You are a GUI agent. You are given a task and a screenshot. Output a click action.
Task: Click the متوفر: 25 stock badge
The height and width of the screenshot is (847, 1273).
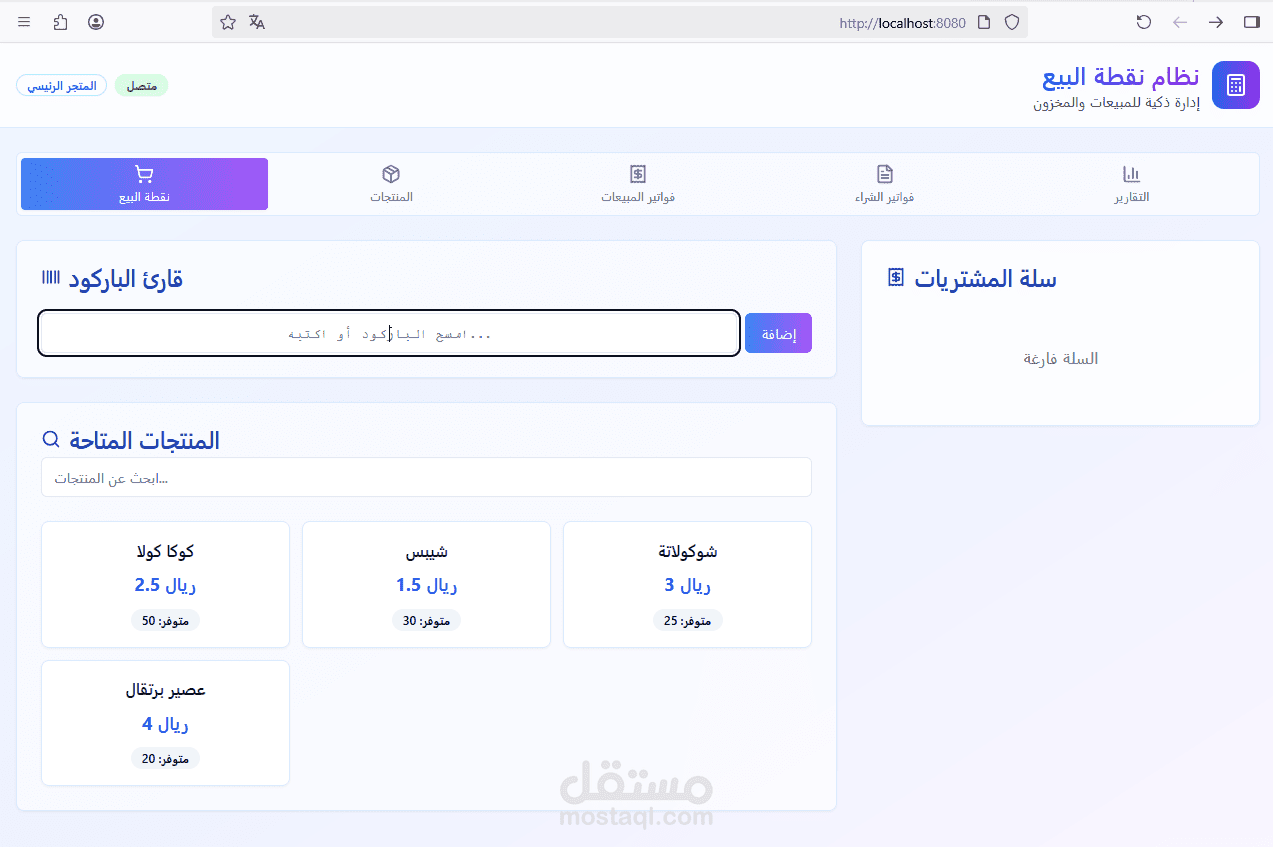click(x=687, y=621)
